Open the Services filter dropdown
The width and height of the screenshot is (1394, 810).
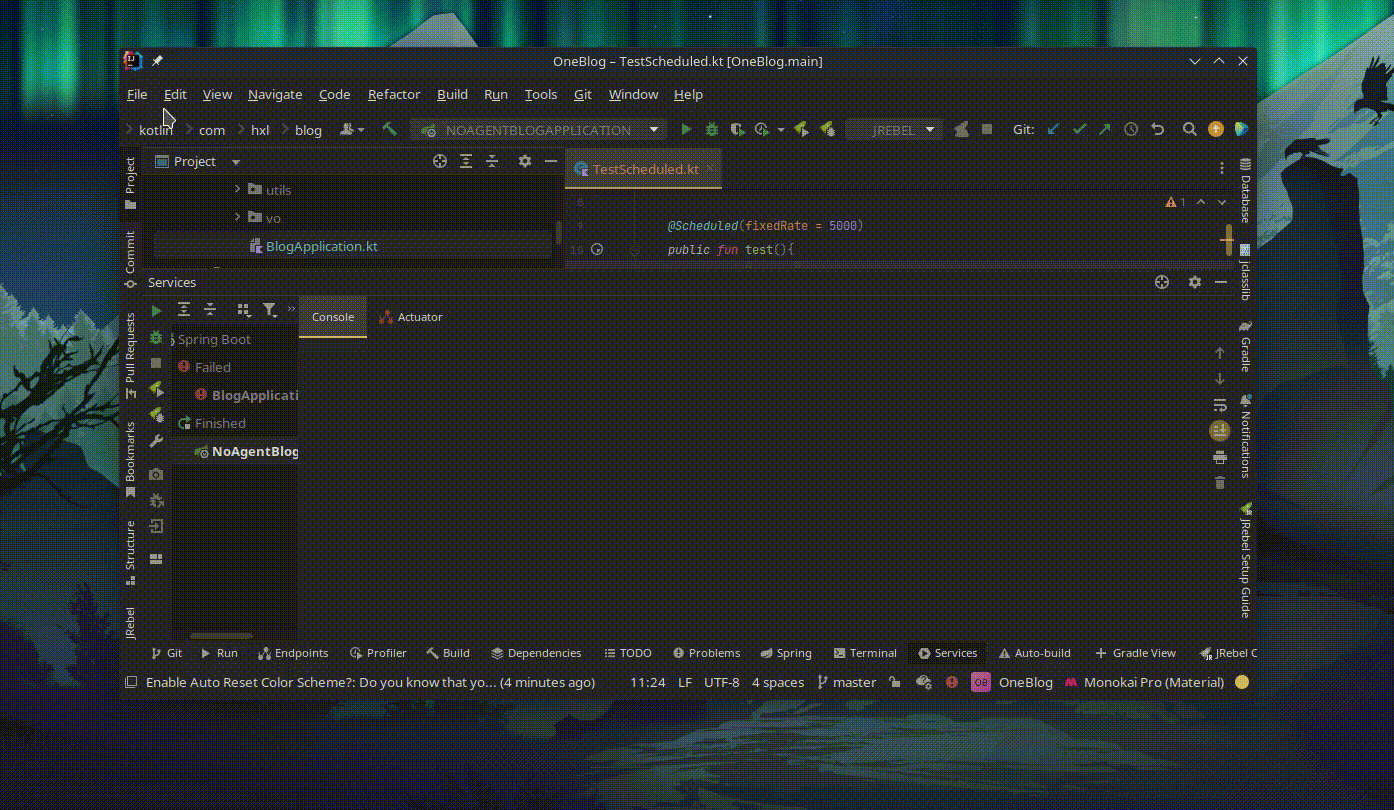coord(270,310)
